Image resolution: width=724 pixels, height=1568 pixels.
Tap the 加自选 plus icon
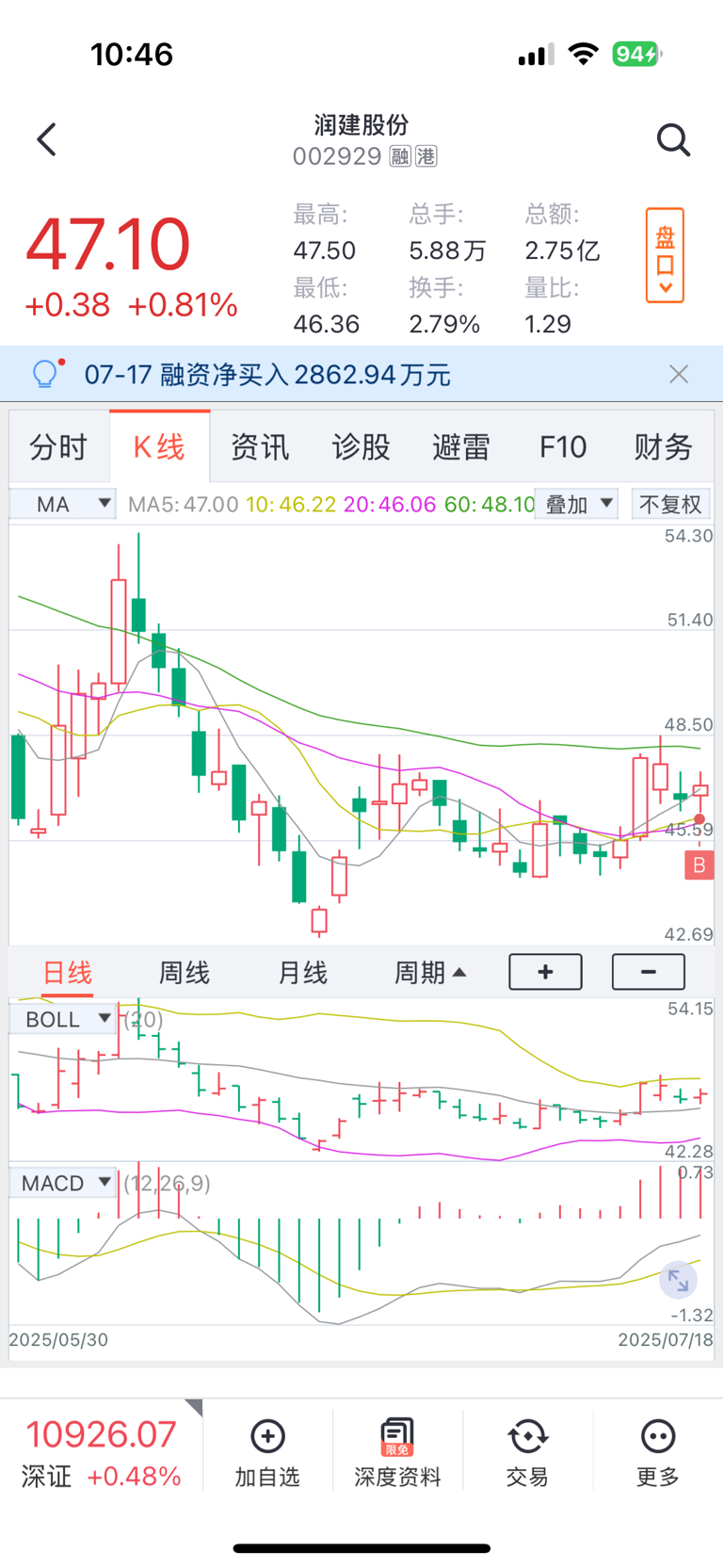[x=268, y=1437]
